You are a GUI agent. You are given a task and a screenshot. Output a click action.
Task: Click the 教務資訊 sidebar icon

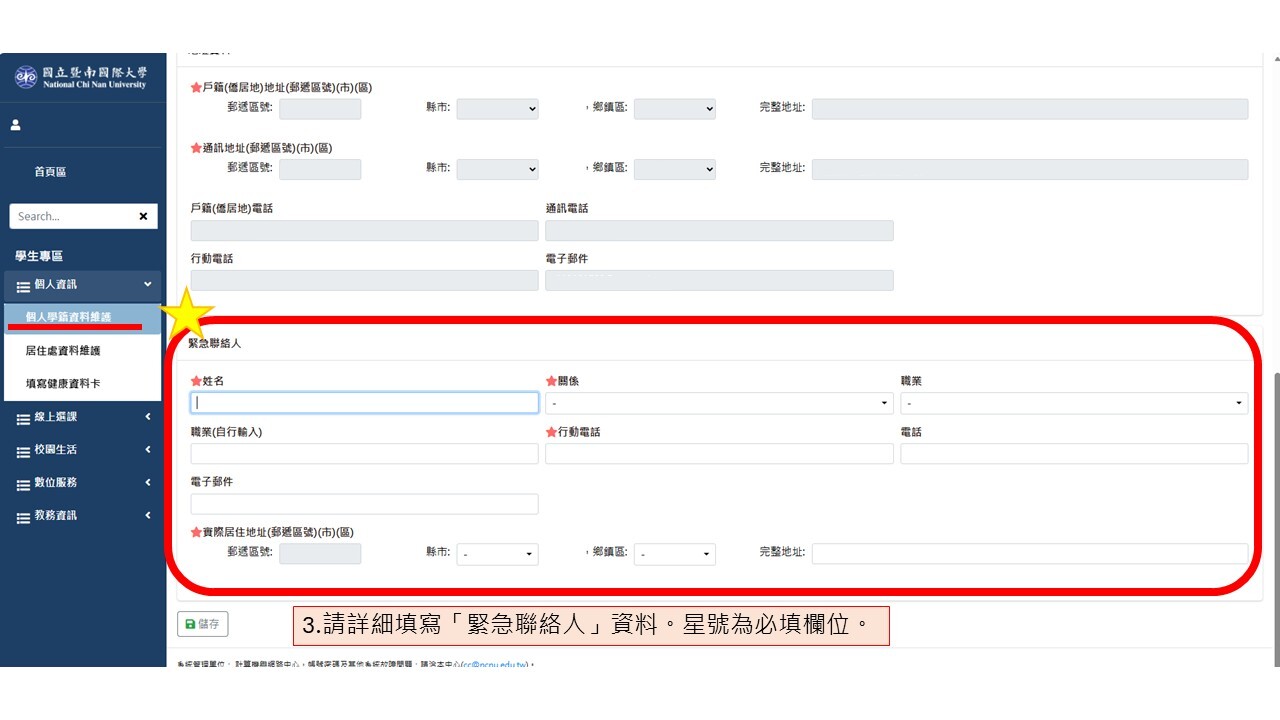pos(22,516)
